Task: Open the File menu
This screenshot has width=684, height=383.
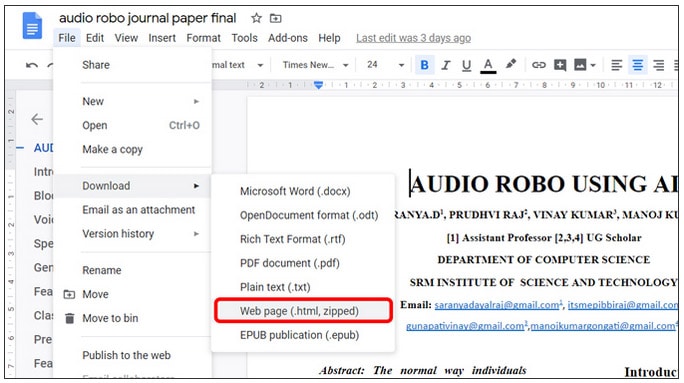Action: 67,38
